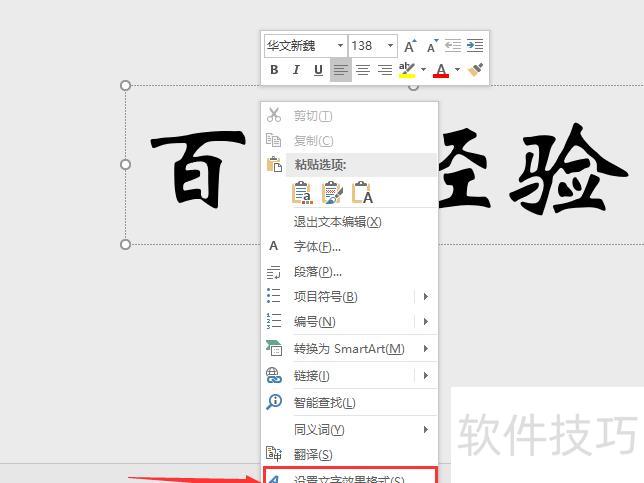Open the 138 font size dropdown

pyautogui.click(x=391, y=46)
